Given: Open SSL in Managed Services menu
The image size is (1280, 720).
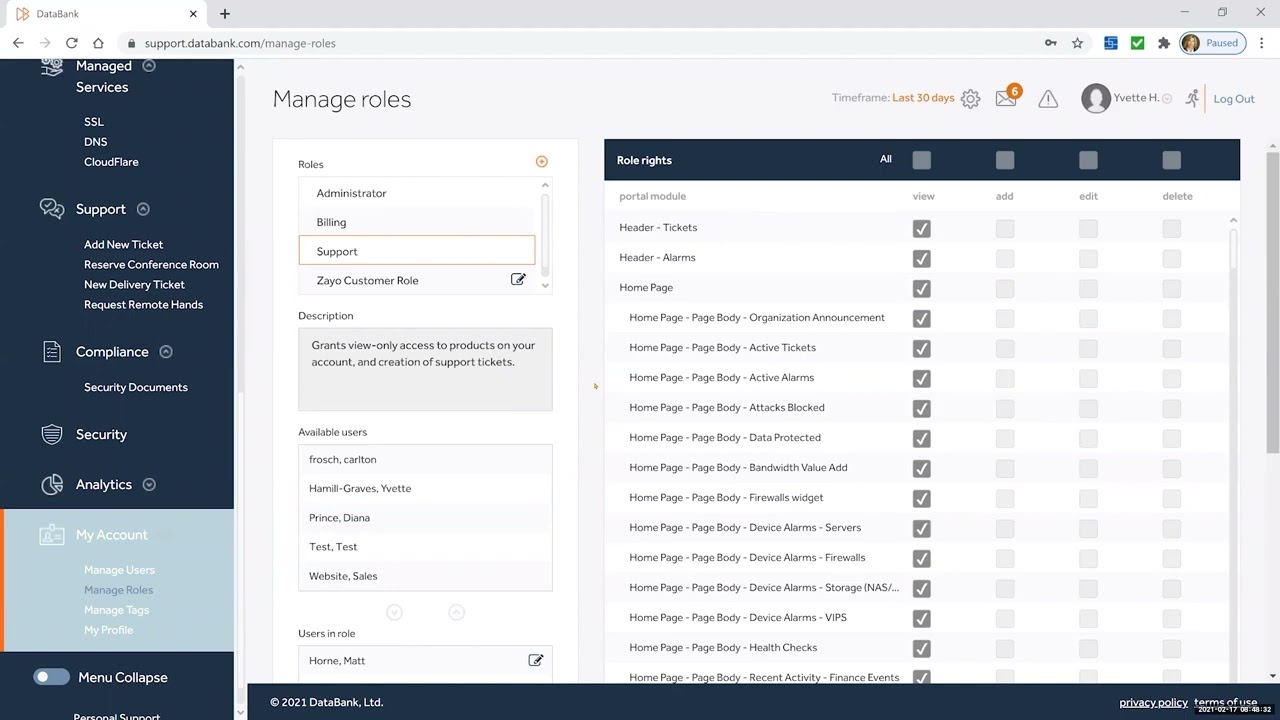Looking at the screenshot, I should (x=94, y=122).
